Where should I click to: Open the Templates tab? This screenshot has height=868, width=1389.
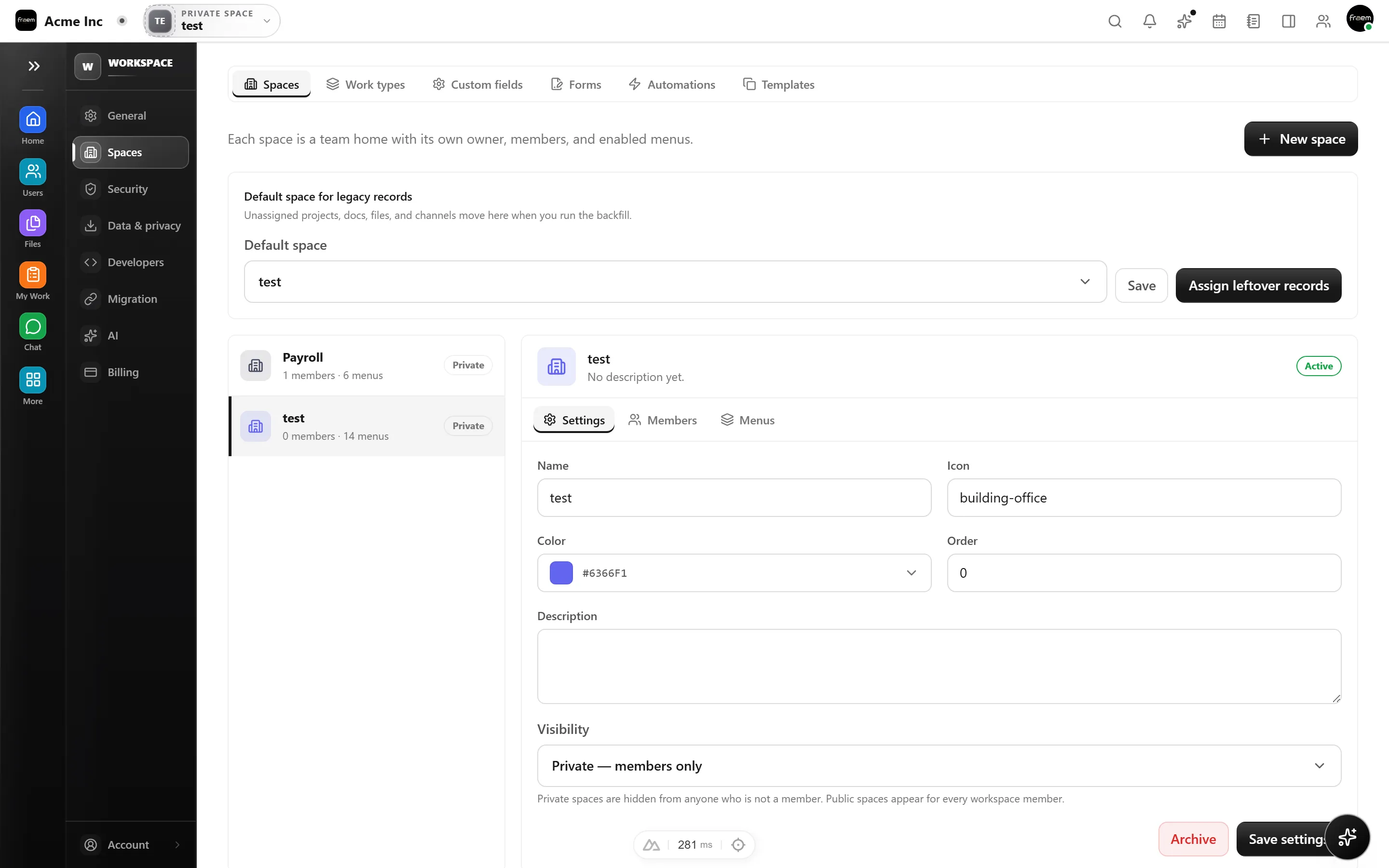click(x=778, y=84)
